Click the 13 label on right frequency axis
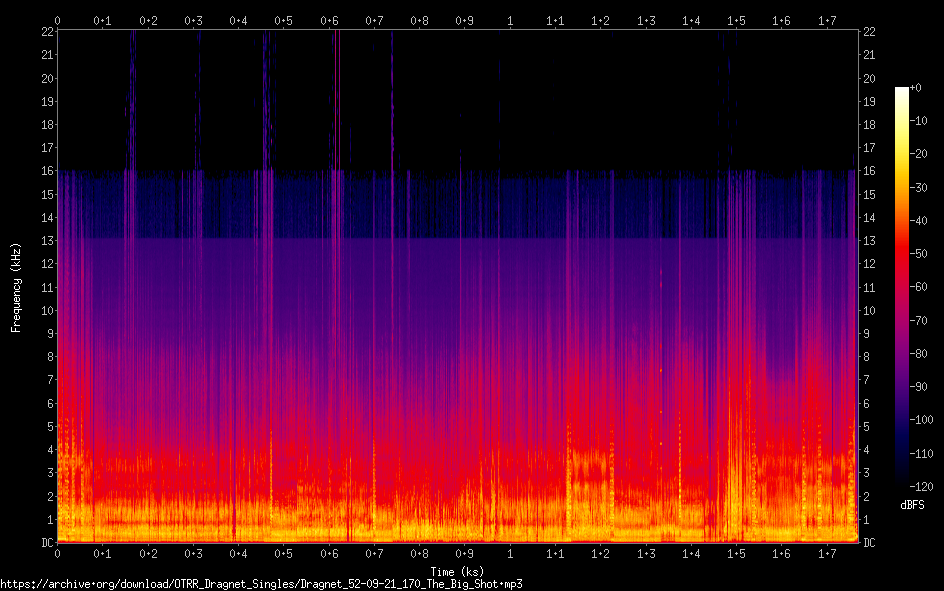 pos(870,241)
